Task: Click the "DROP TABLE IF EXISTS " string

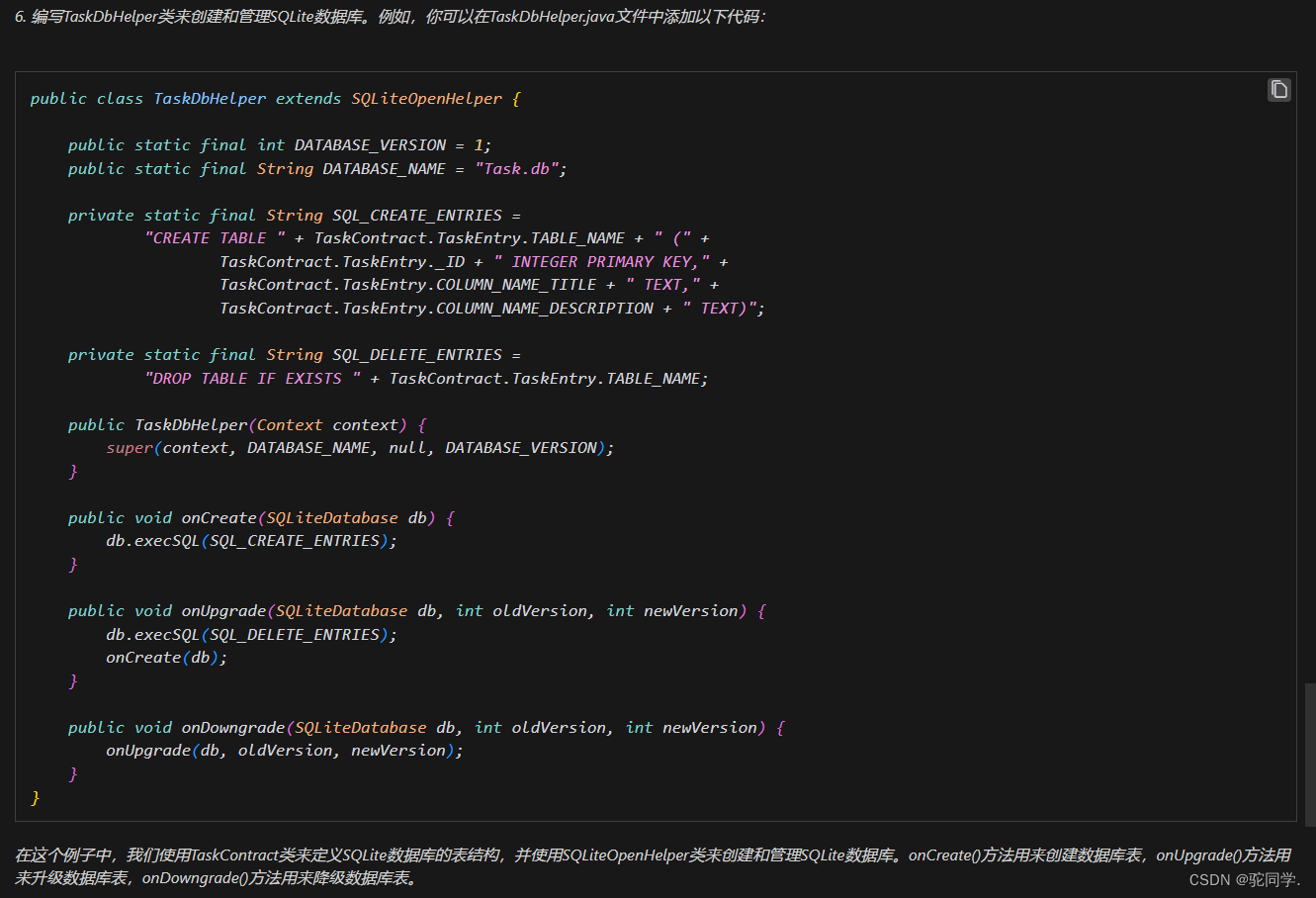Action: coord(252,379)
